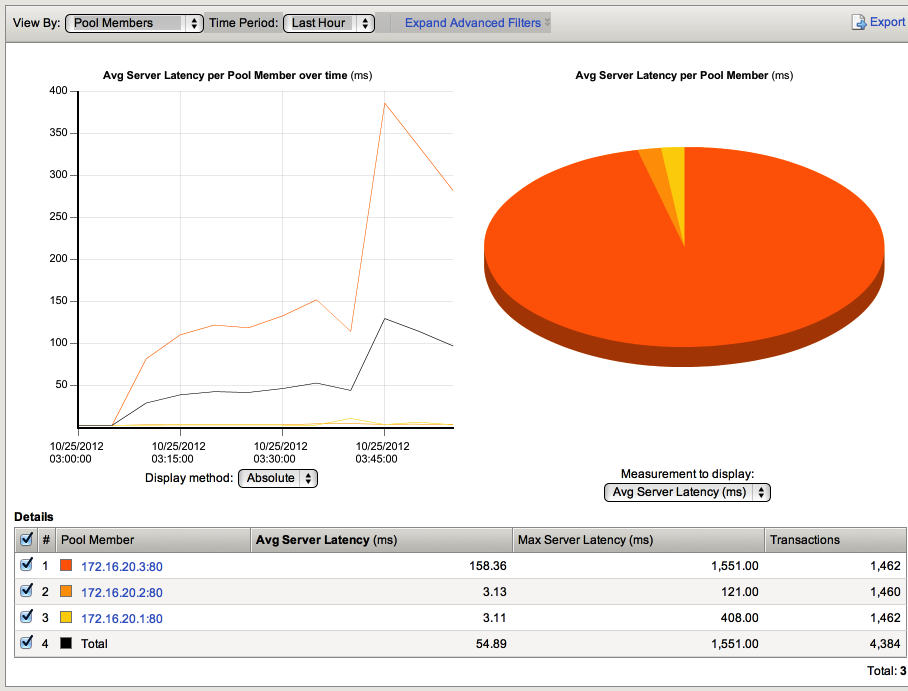The height and width of the screenshot is (691, 908).
Task: Sort by Avg Server Latency column header
Action: pos(326,540)
